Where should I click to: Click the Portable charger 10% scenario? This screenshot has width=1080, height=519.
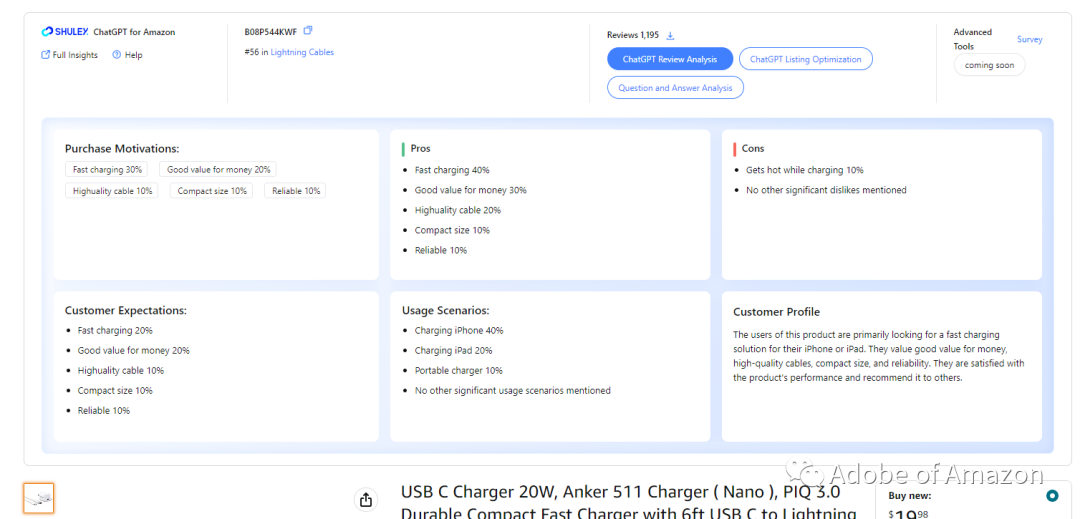(x=458, y=370)
